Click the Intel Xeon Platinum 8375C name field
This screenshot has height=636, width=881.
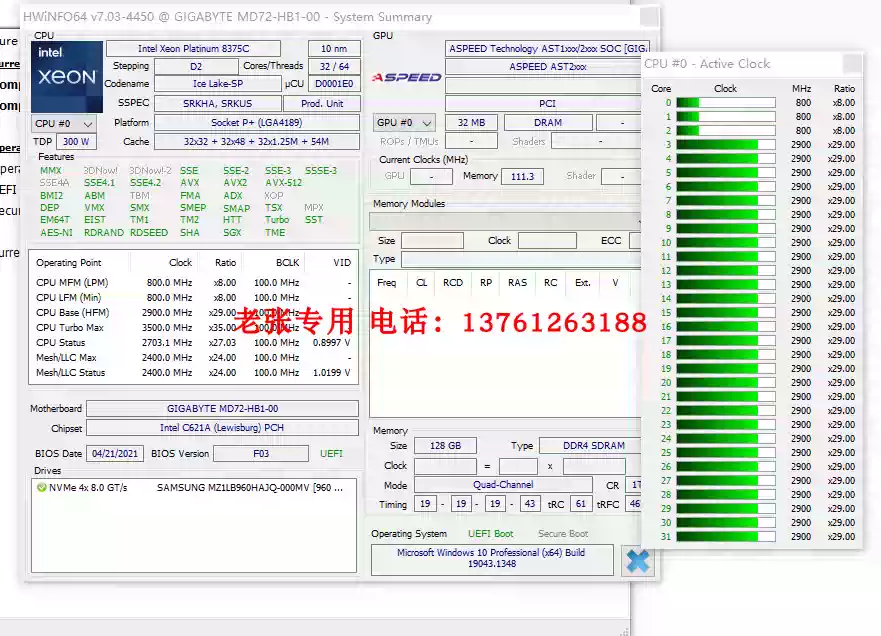(x=193, y=47)
